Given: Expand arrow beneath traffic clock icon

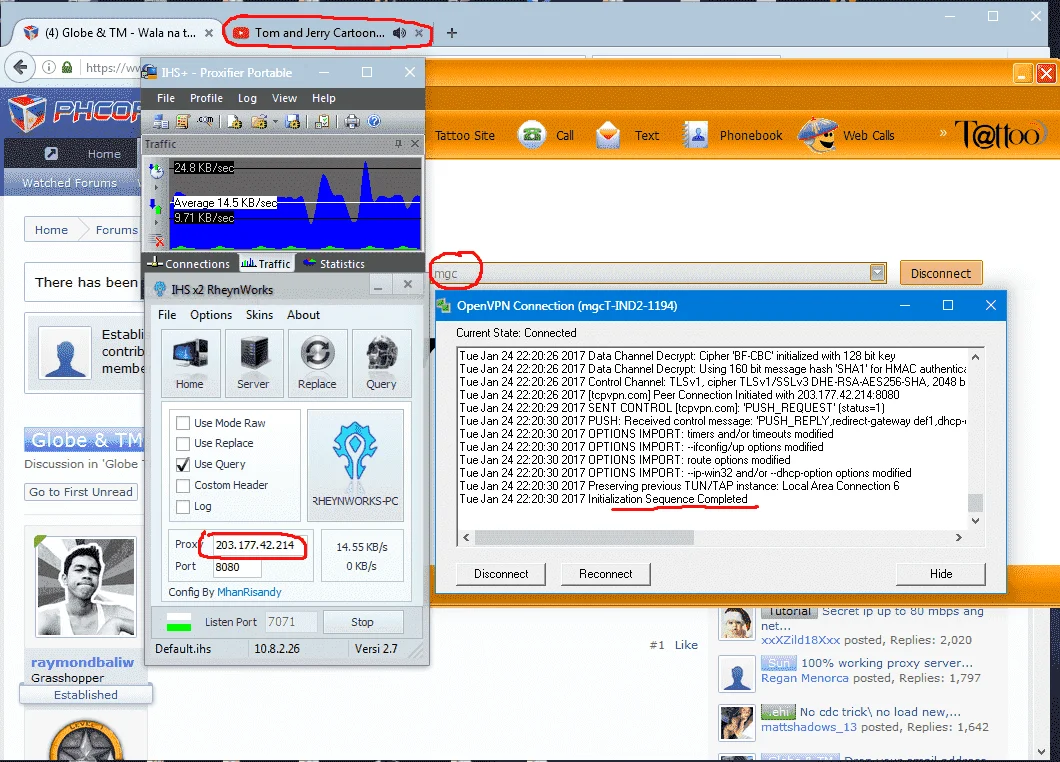Looking at the screenshot, I should [x=156, y=187].
